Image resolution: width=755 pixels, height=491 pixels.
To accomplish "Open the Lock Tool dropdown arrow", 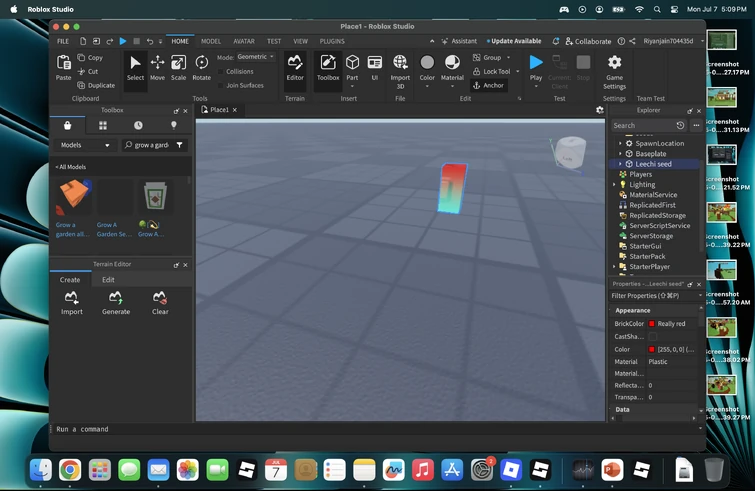I will (518, 71).
